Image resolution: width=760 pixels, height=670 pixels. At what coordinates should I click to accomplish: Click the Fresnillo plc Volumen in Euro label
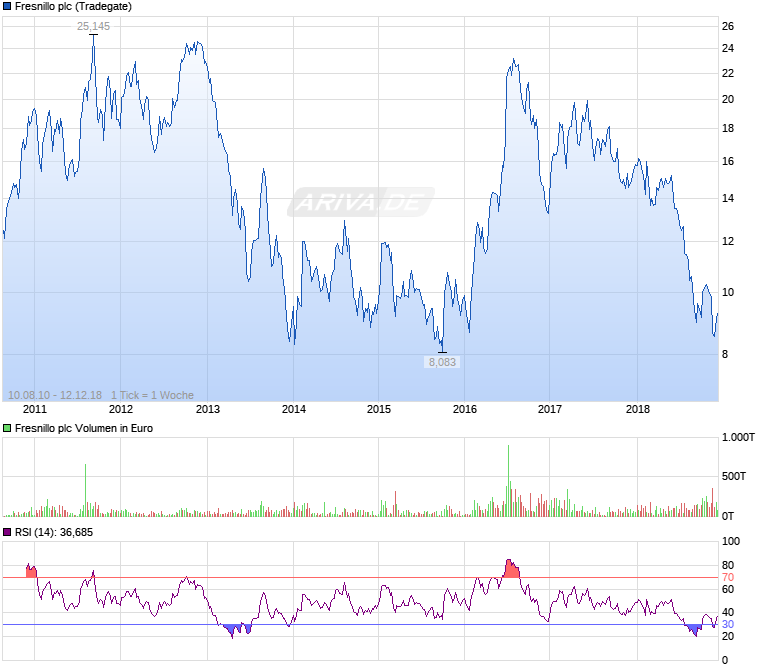[84, 428]
